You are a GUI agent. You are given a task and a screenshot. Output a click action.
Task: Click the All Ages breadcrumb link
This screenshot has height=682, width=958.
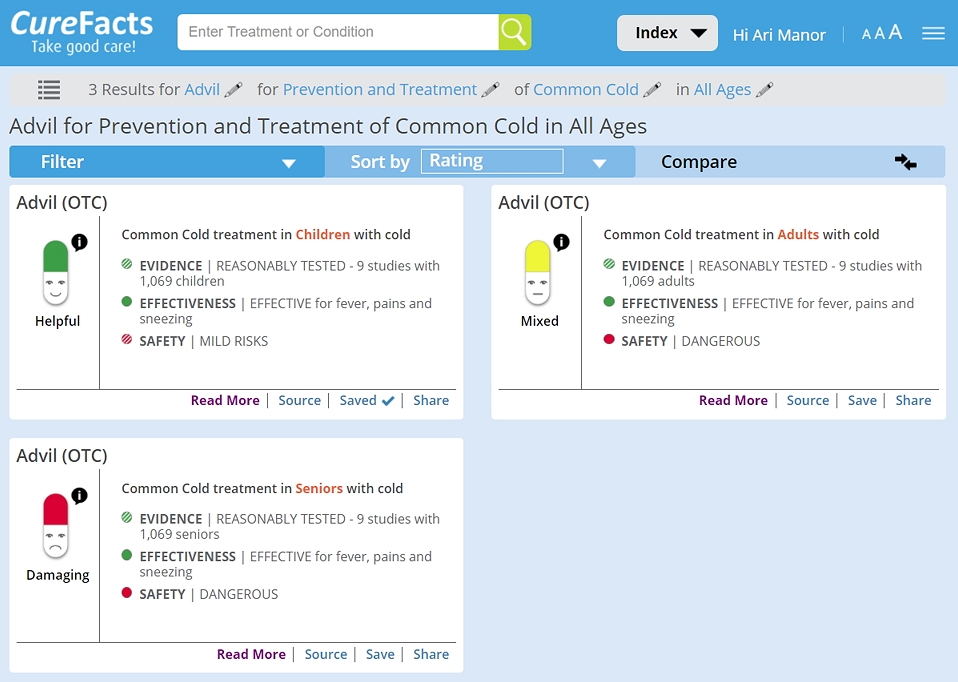(722, 90)
